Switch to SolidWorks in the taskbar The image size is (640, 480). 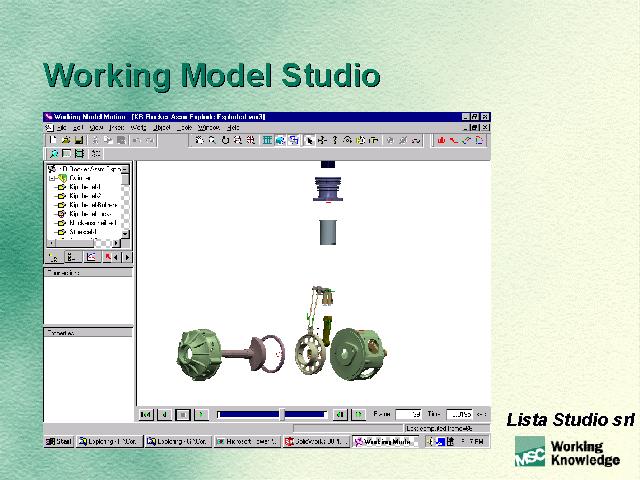coord(316,441)
